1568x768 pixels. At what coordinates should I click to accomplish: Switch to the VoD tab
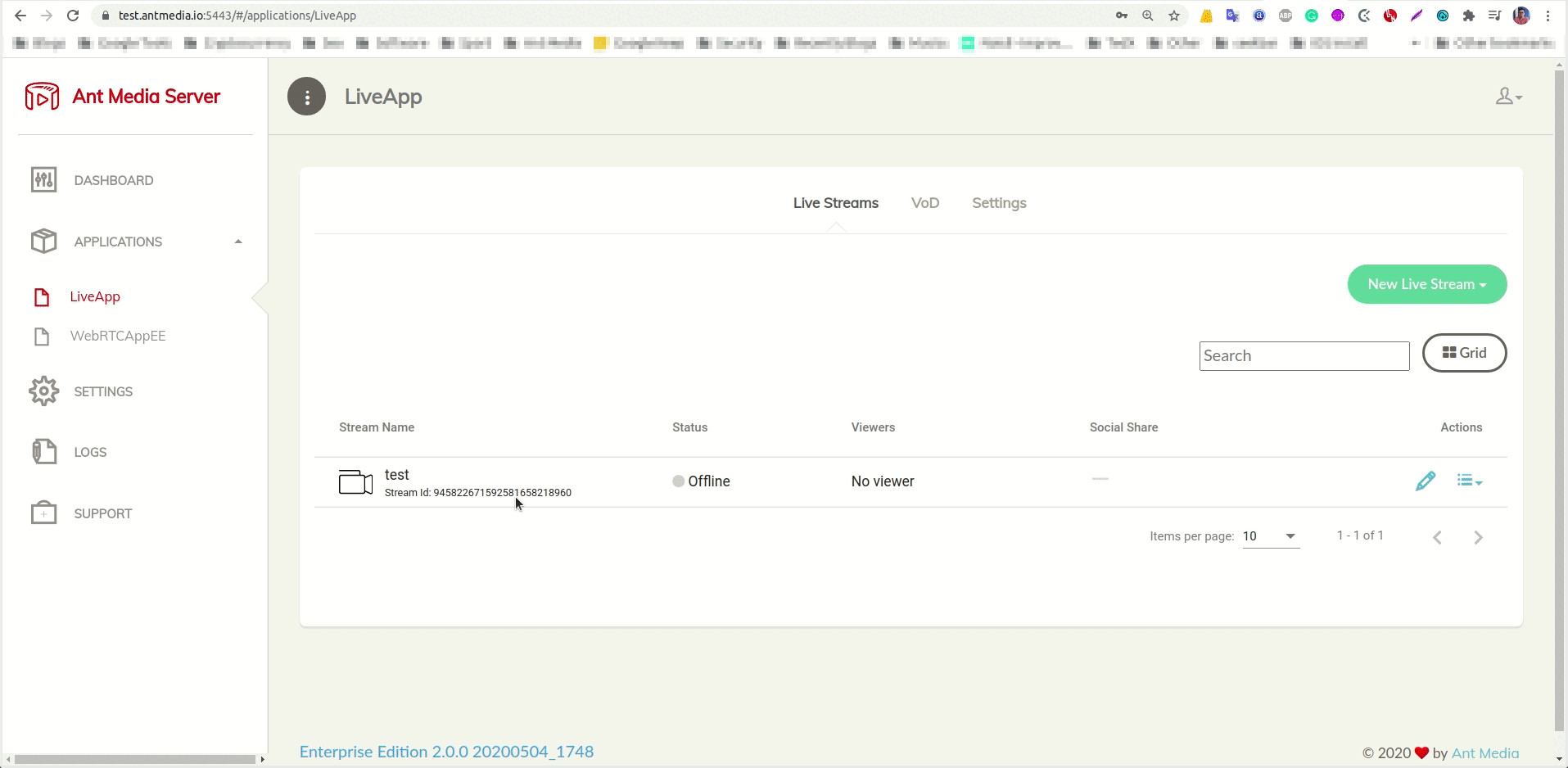(925, 203)
